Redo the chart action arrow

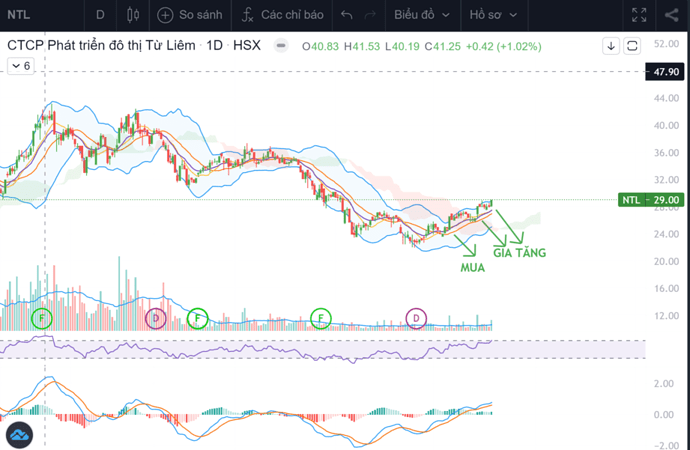click(x=371, y=15)
